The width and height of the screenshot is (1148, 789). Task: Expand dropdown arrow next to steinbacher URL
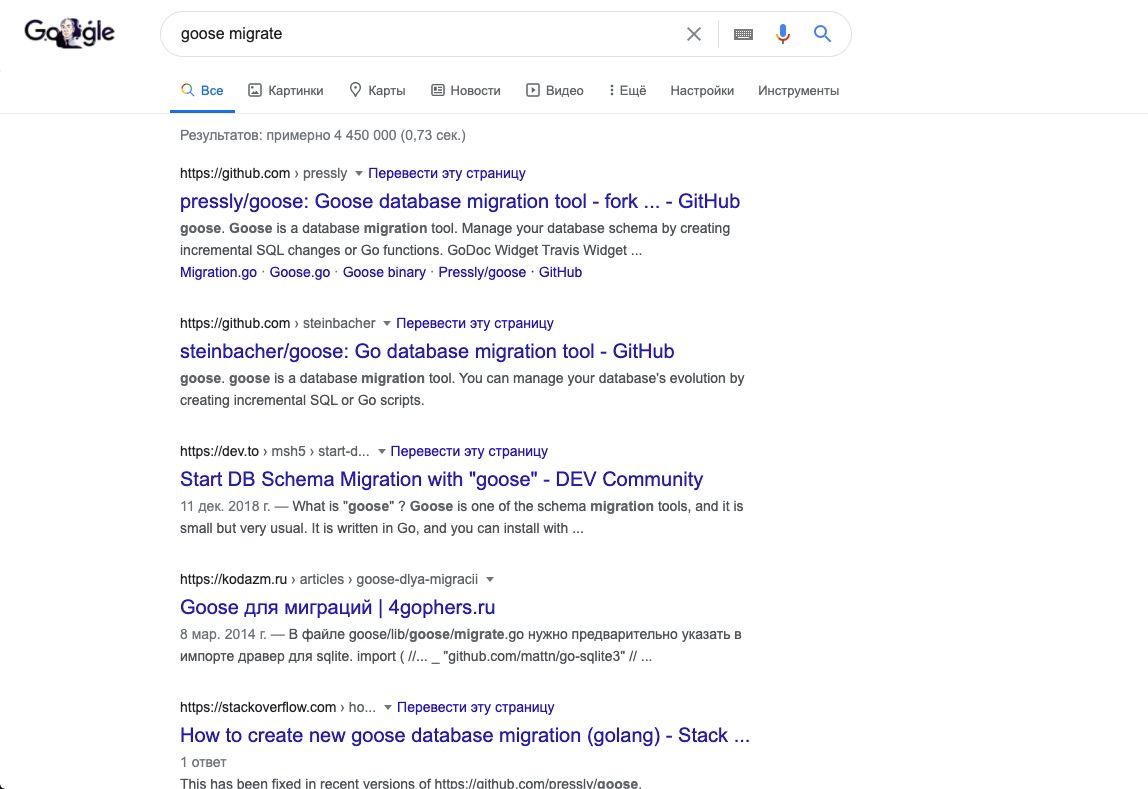[x=387, y=324]
